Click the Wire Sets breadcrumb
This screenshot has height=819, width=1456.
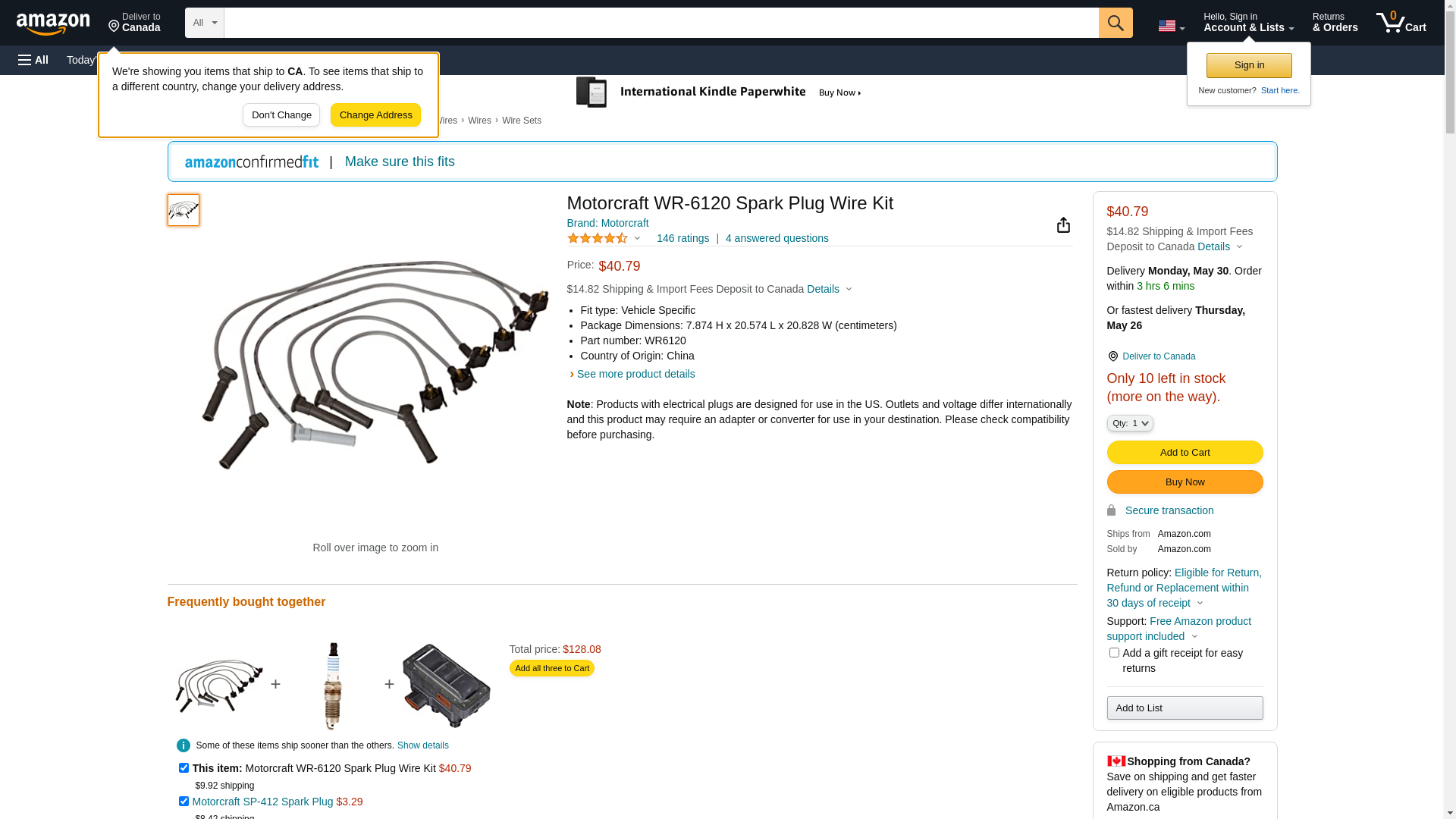tap(521, 121)
